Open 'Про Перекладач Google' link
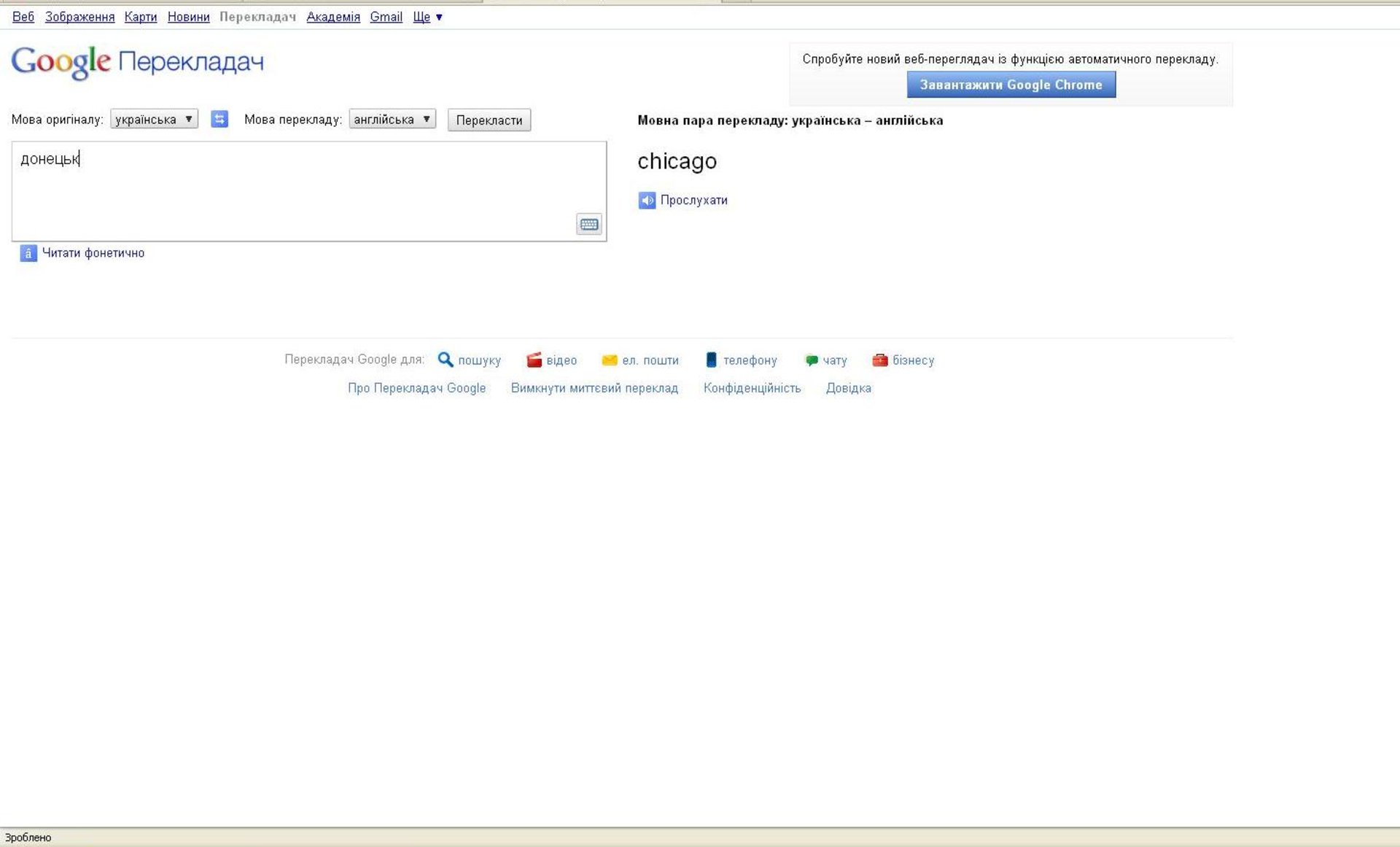The image size is (1400, 847). 417,388
